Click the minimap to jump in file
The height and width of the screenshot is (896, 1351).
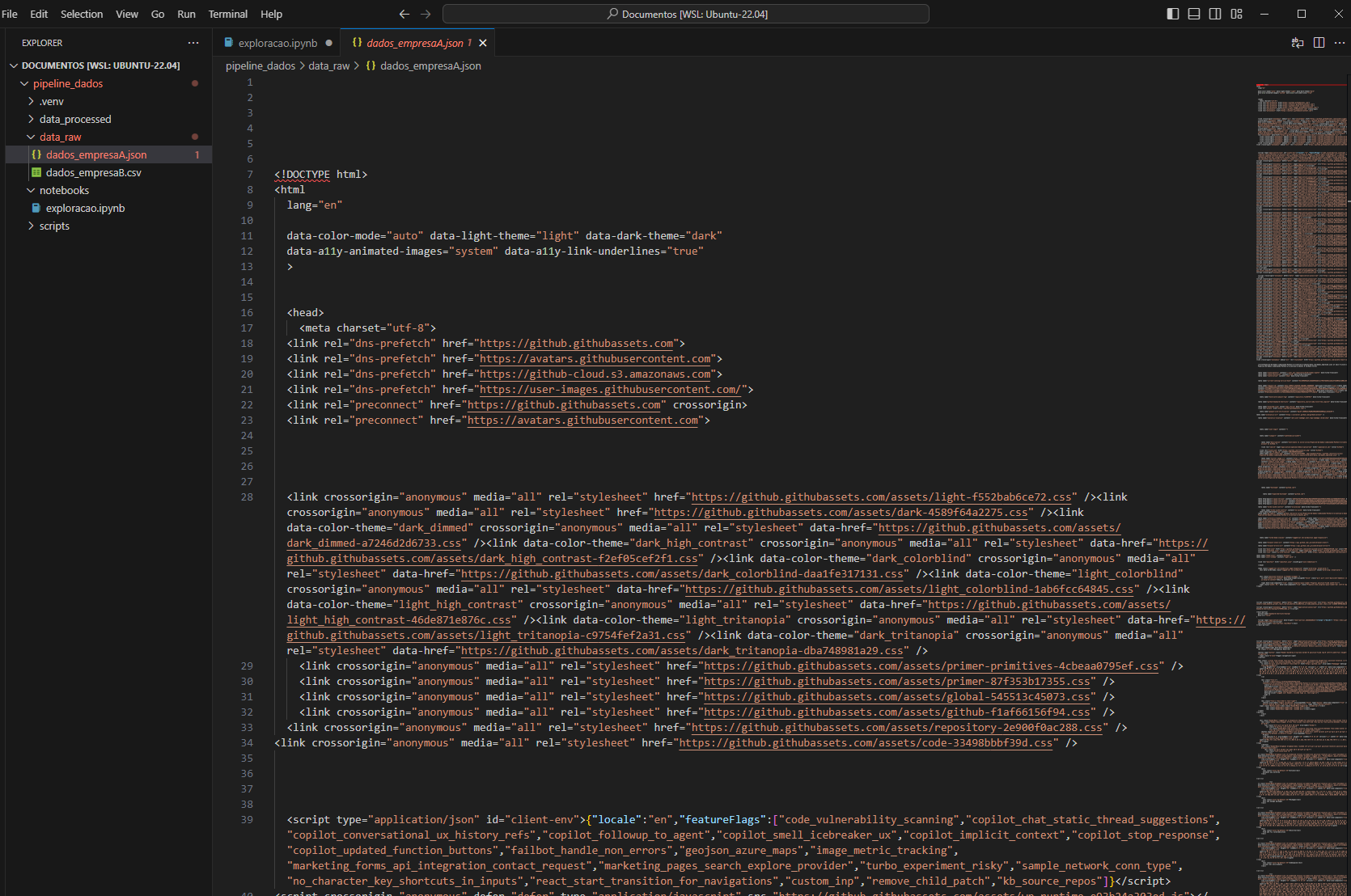tap(1301, 485)
